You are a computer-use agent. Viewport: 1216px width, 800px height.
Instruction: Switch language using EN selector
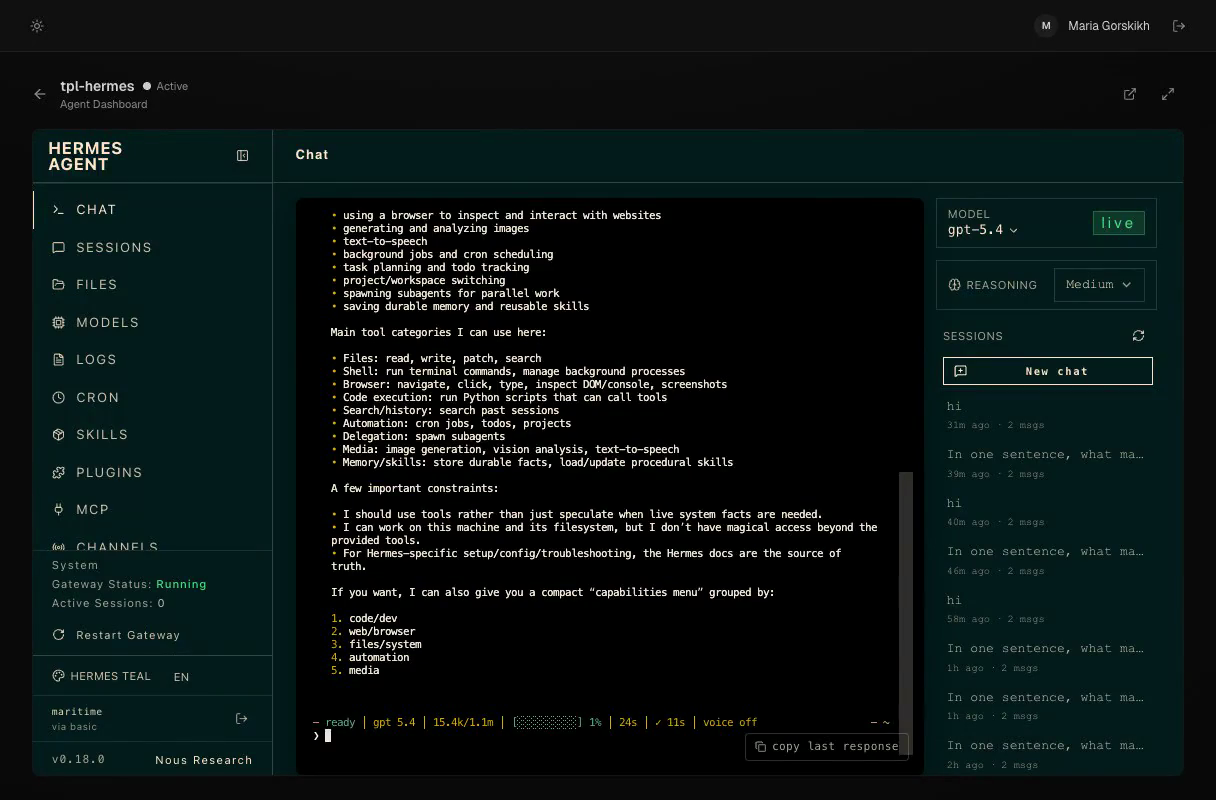[x=181, y=677]
